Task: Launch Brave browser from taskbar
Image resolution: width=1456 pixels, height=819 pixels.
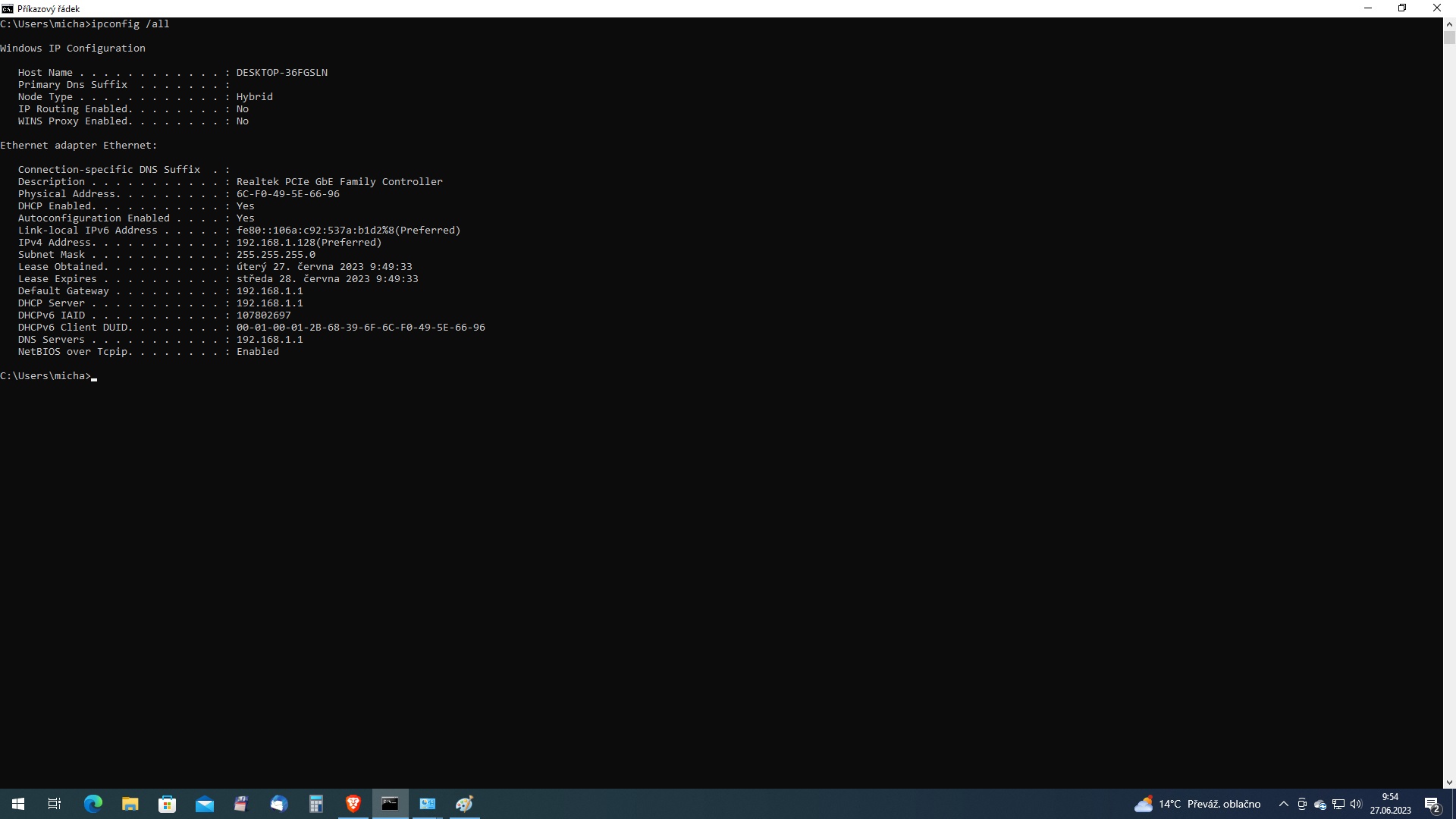Action: (353, 804)
